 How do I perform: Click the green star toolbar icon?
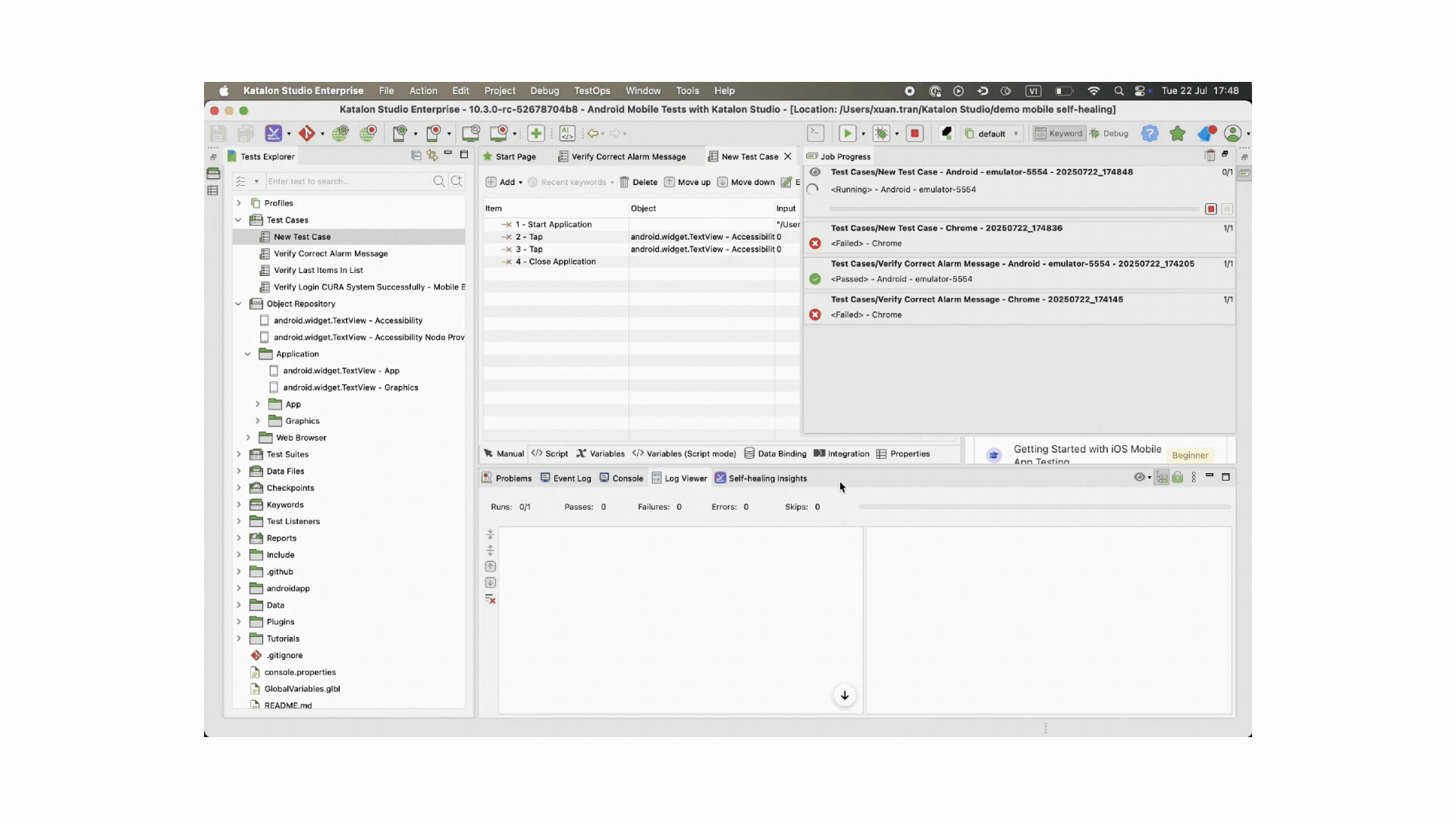coord(1178,133)
